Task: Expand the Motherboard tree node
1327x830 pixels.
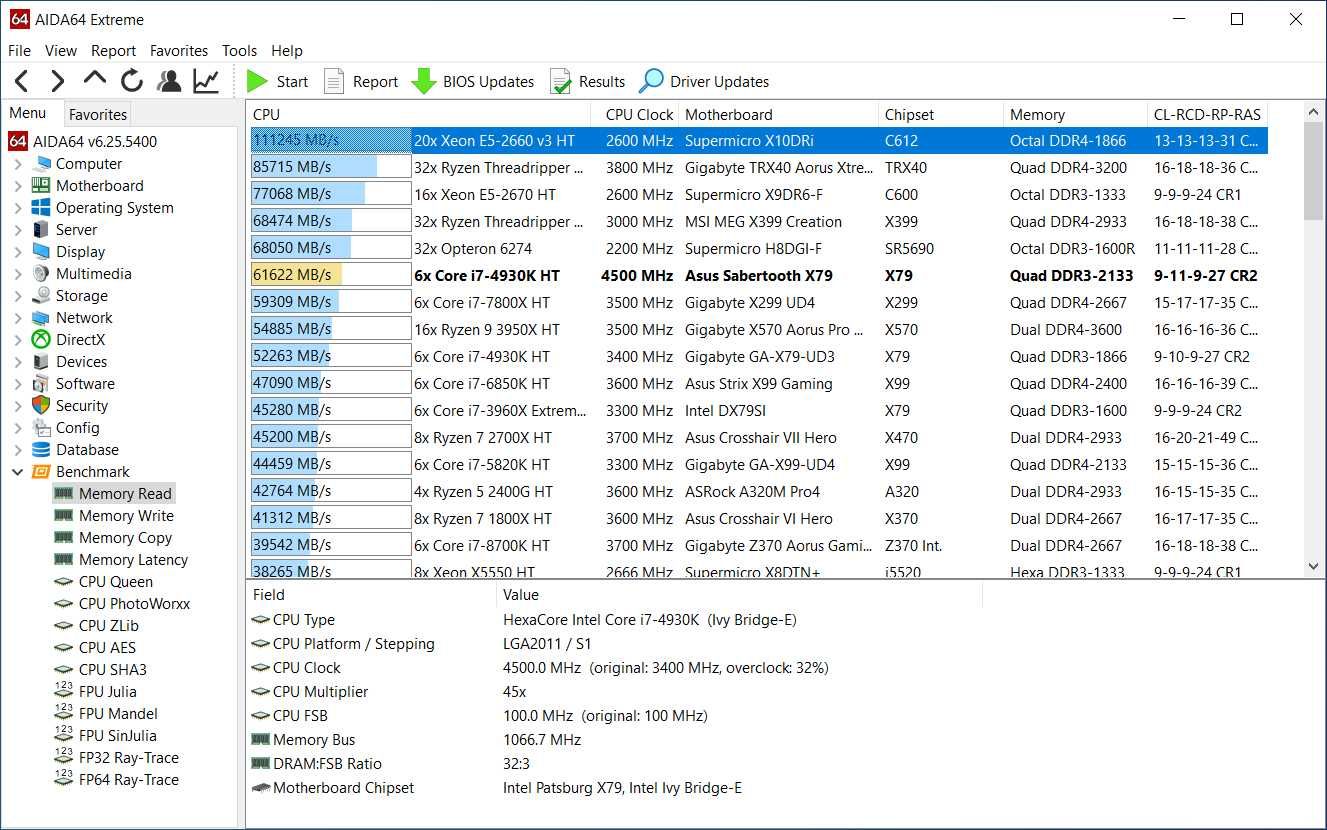Action: 18,185
